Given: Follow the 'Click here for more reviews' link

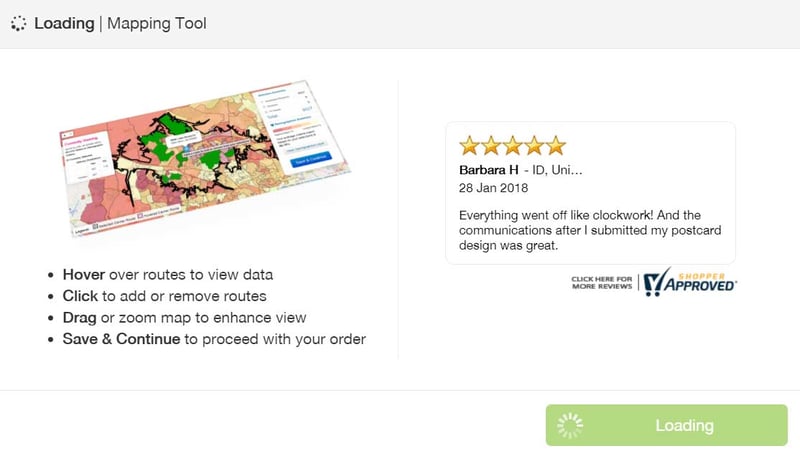Looking at the screenshot, I should pos(601,282).
